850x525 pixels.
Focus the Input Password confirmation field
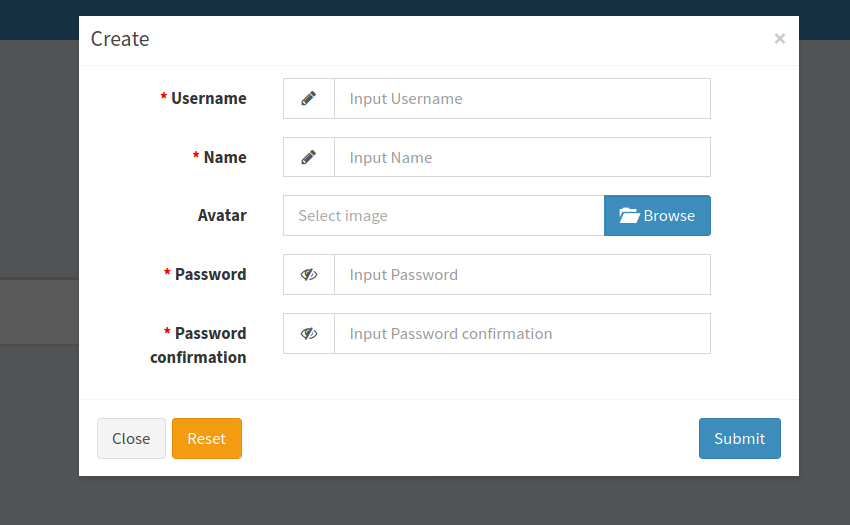[x=522, y=334]
